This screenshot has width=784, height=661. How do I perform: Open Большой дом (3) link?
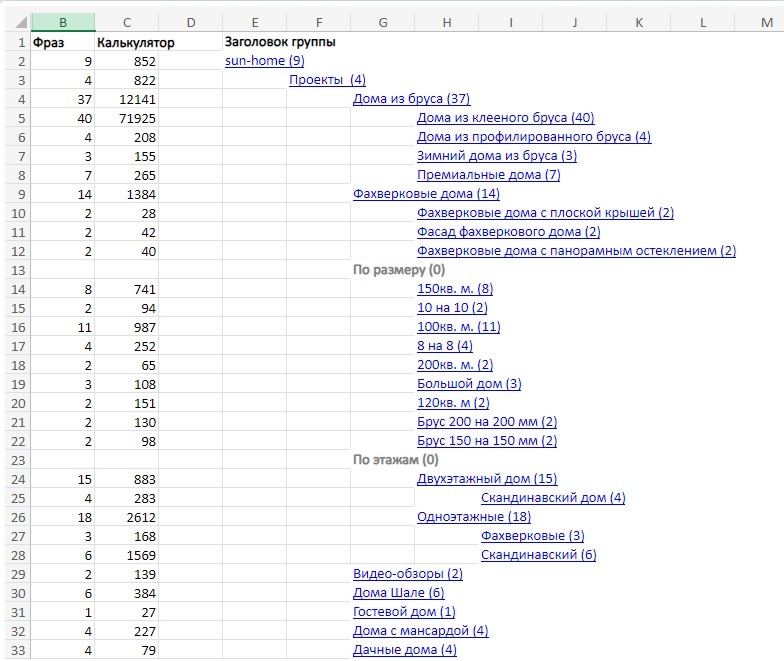click(469, 384)
